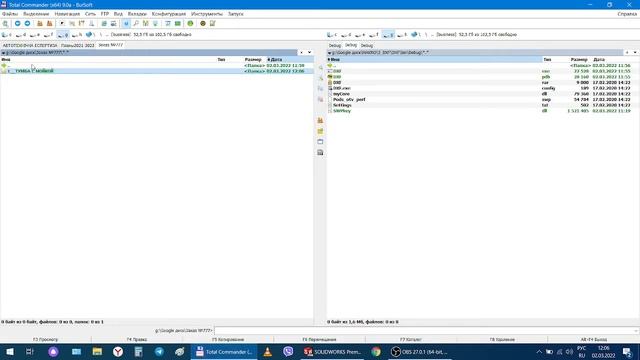
Task: Switch to the Заказ №777 tab
Action: click(110, 45)
